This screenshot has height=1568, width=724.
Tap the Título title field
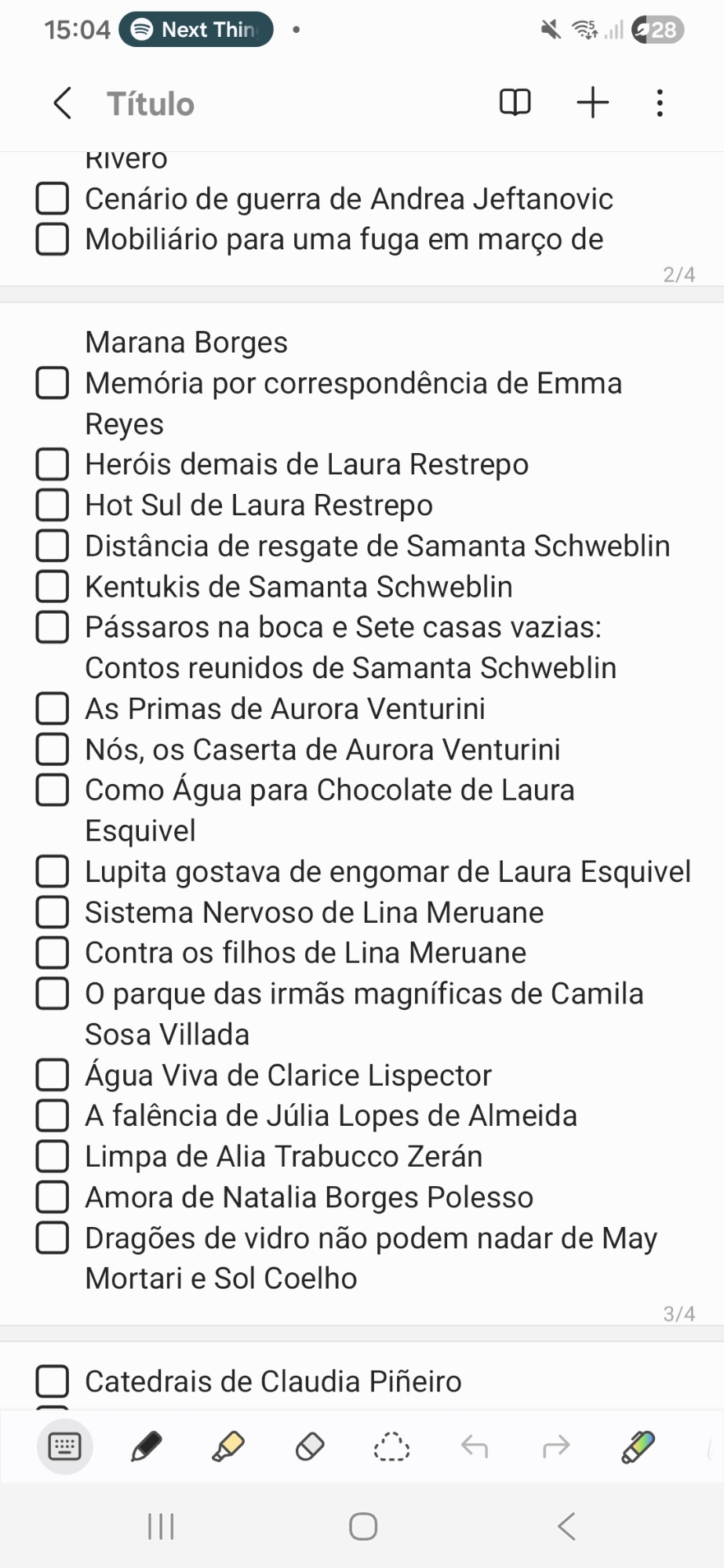151,103
